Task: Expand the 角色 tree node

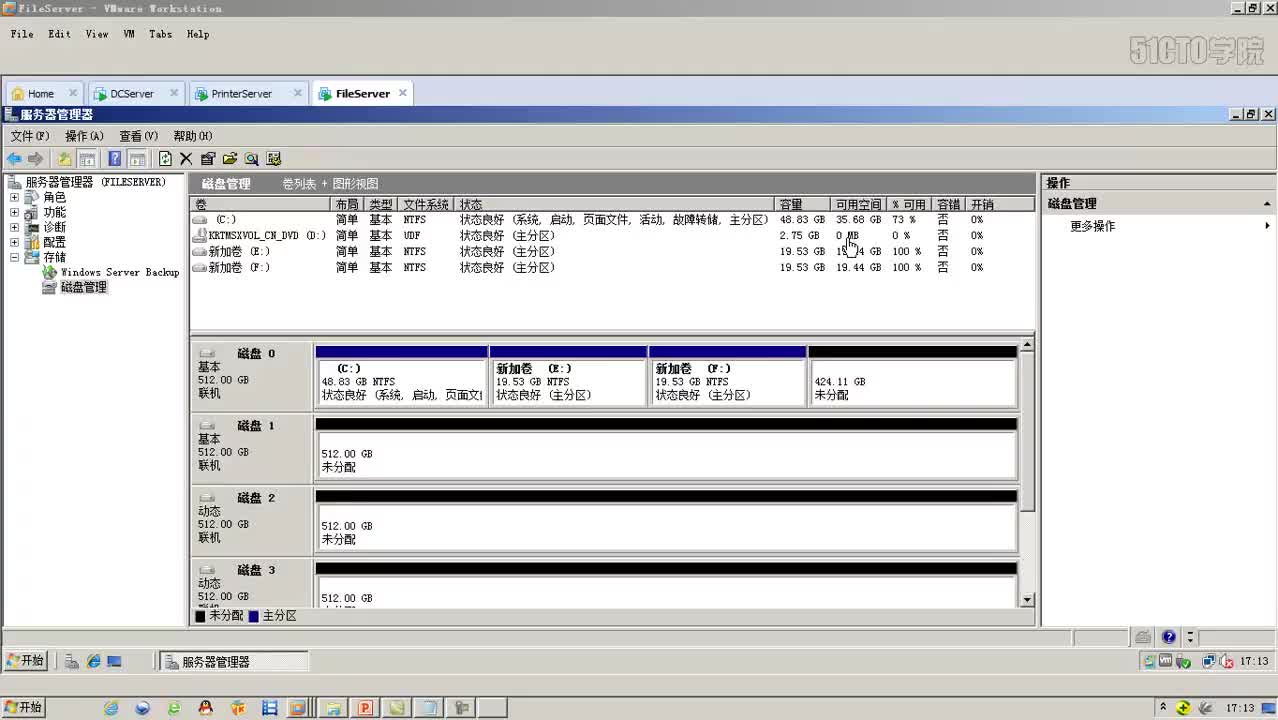Action: pos(14,198)
